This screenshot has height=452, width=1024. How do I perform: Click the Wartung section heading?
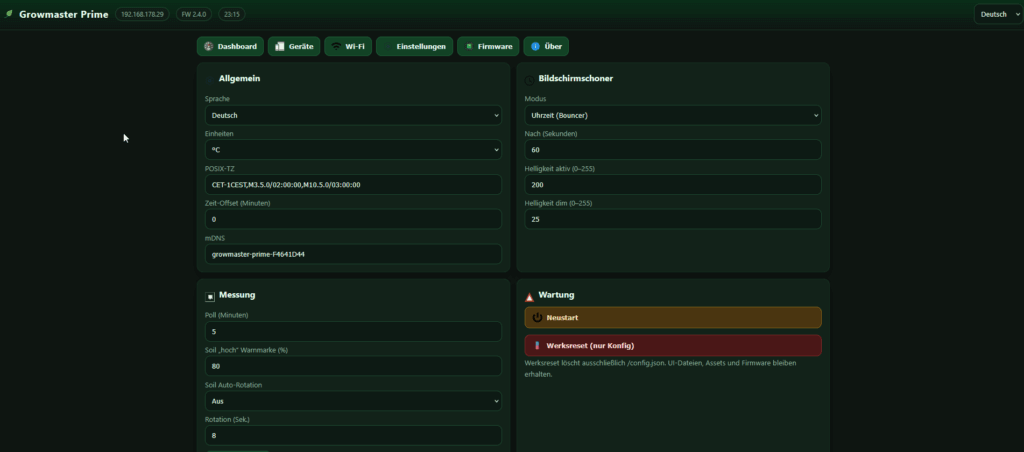pos(556,295)
